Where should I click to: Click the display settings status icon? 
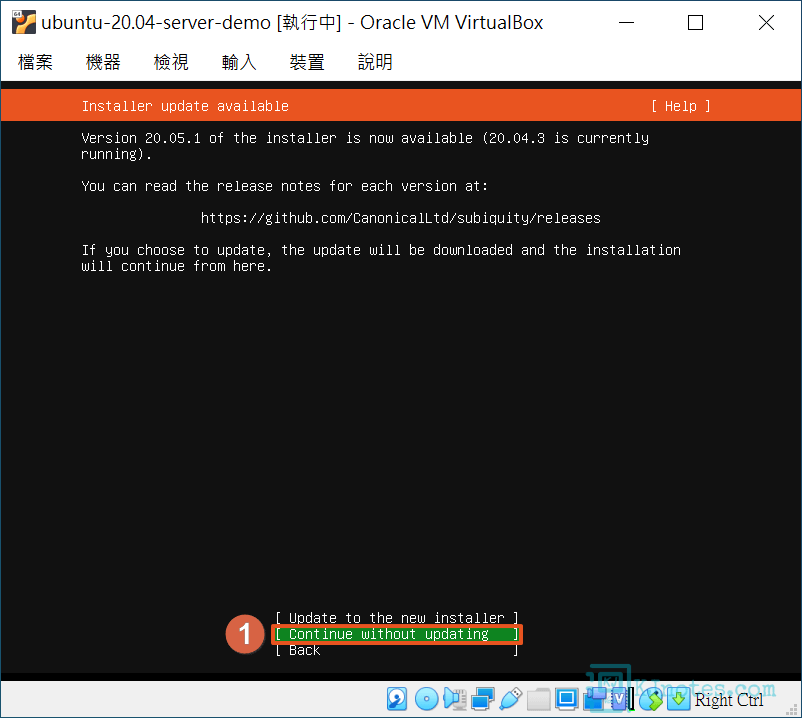pos(567,698)
